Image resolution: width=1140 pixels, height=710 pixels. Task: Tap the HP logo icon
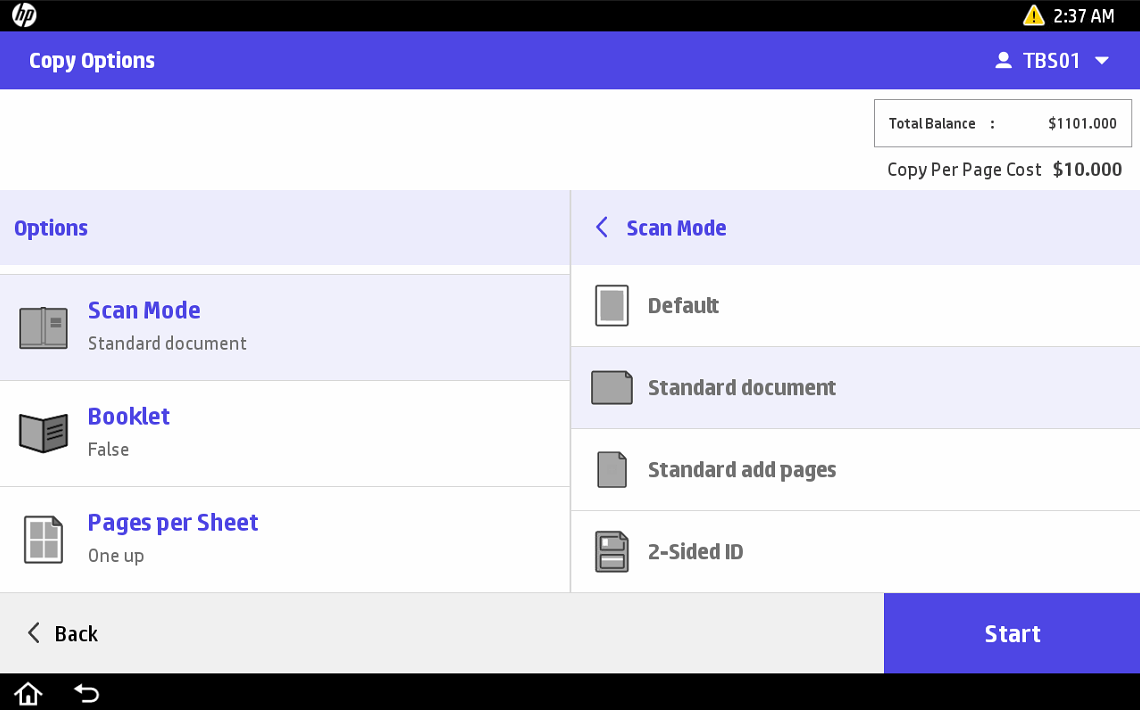(24, 15)
